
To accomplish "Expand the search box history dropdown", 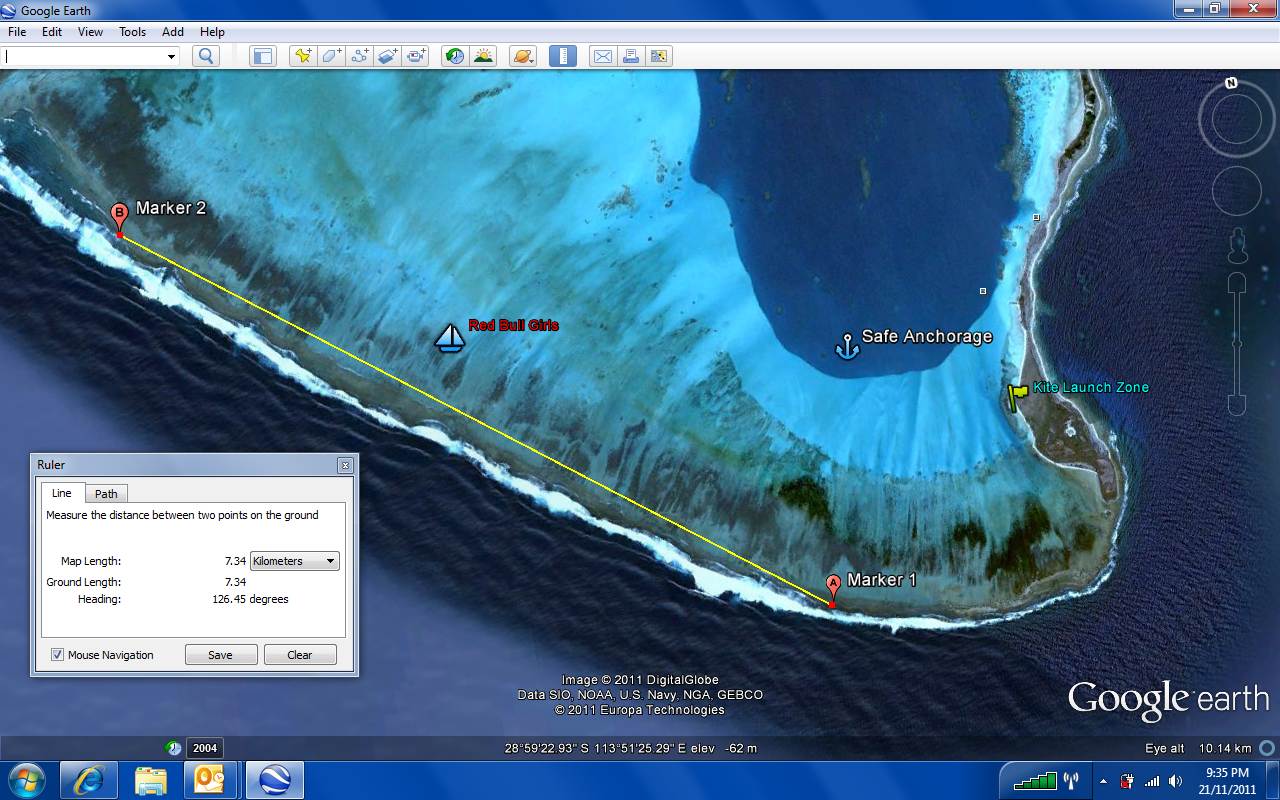I will pos(171,57).
